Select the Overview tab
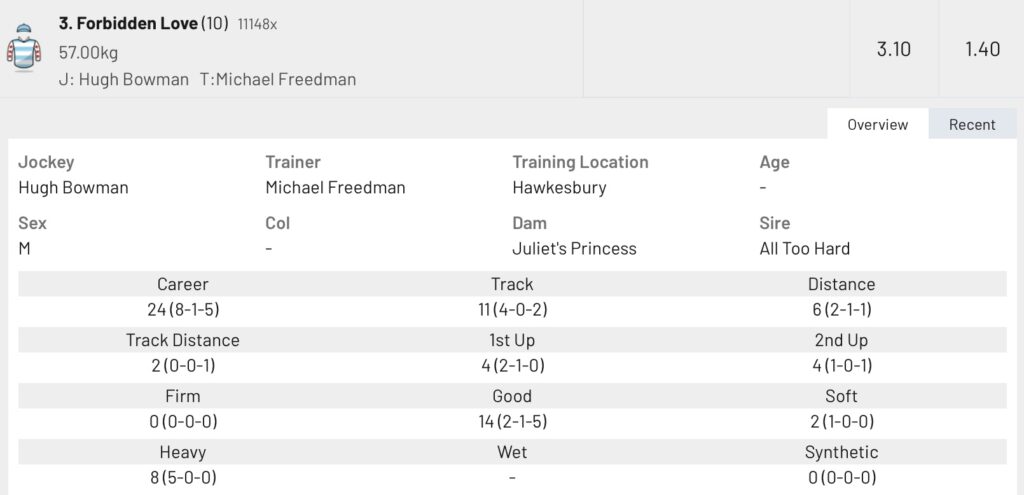Screen dimensions: 1024x495 point(877,124)
